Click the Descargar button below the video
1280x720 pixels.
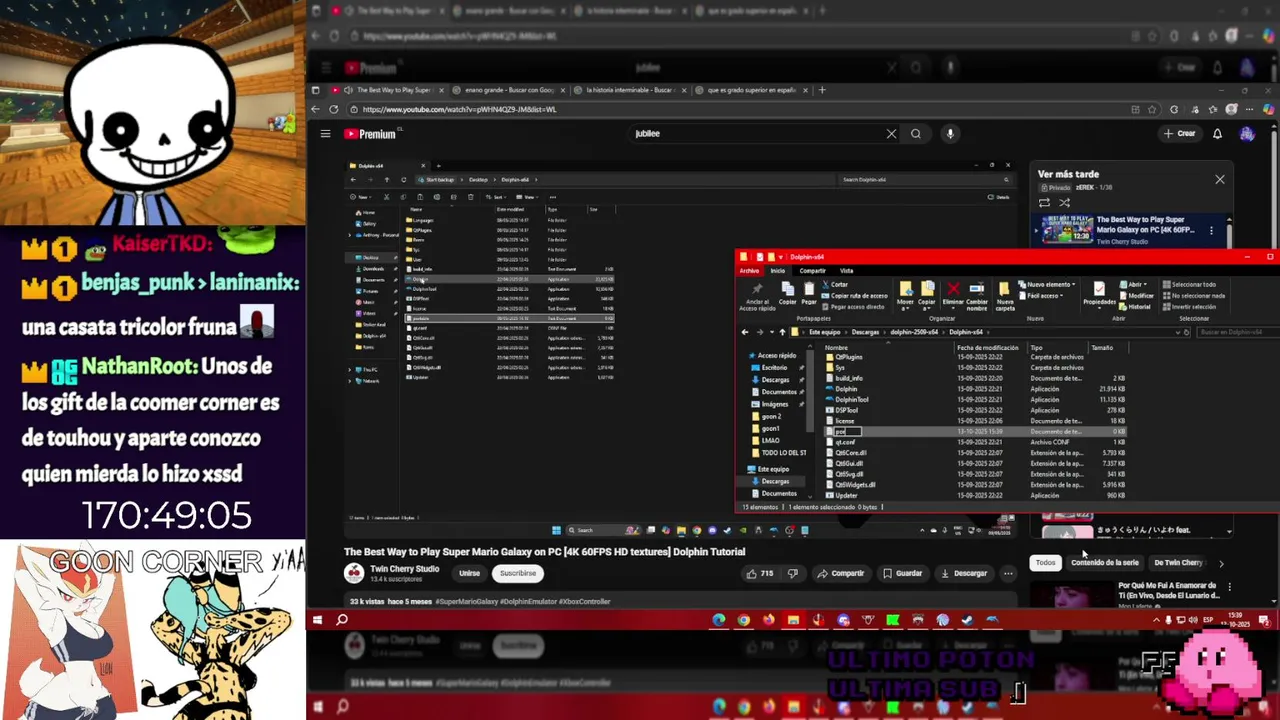point(964,574)
